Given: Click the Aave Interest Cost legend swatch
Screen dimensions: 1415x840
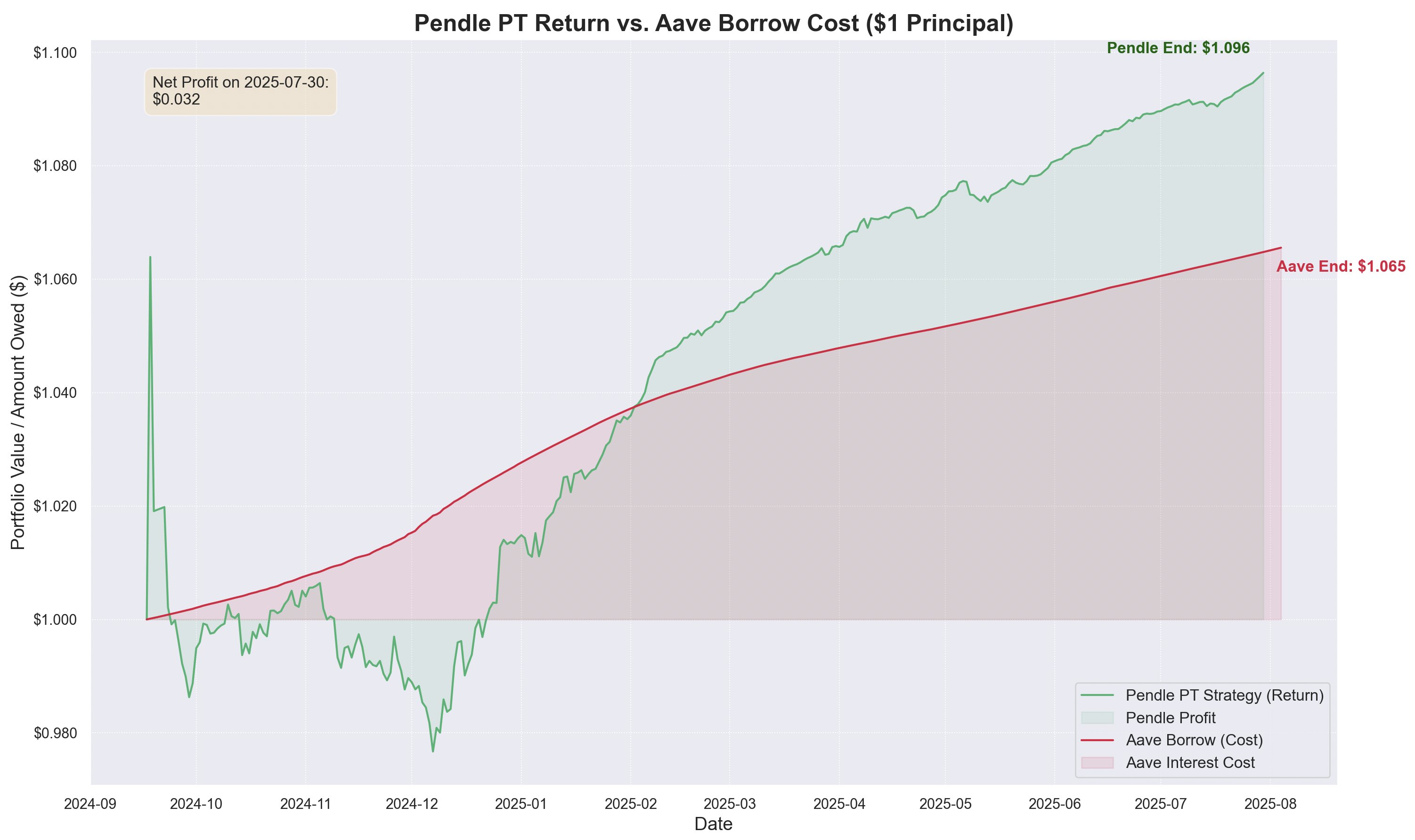Looking at the screenshot, I should pyautogui.click(x=1098, y=762).
